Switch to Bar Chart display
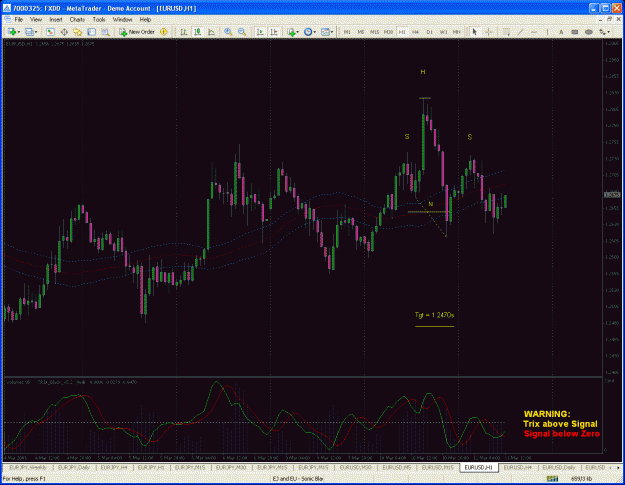This screenshot has height=485, width=625. click(184, 32)
